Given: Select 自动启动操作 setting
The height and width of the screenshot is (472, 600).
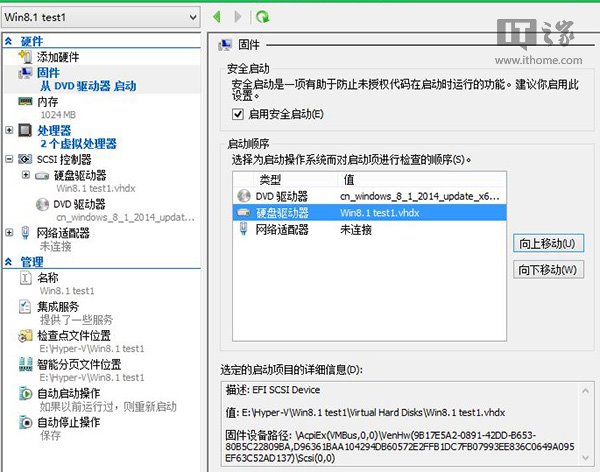Looking at the screenshot, I should point(69,394).
